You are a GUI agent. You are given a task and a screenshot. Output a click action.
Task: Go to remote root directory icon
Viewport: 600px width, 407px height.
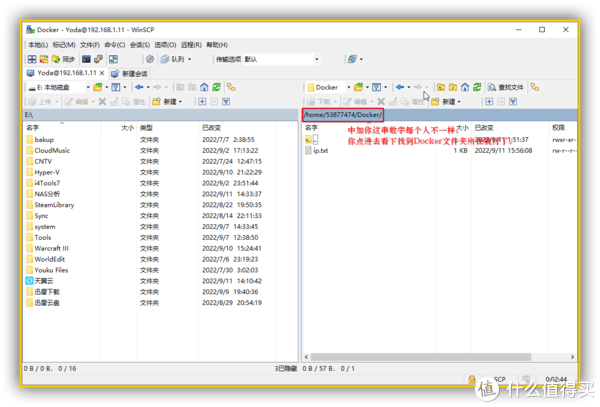[453, 87]
